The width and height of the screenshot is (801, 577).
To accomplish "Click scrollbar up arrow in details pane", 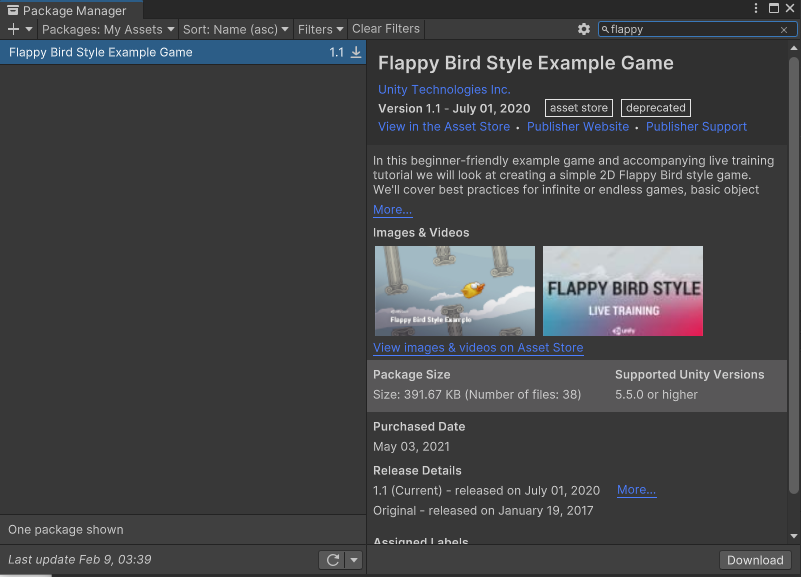I will [793, 48].
